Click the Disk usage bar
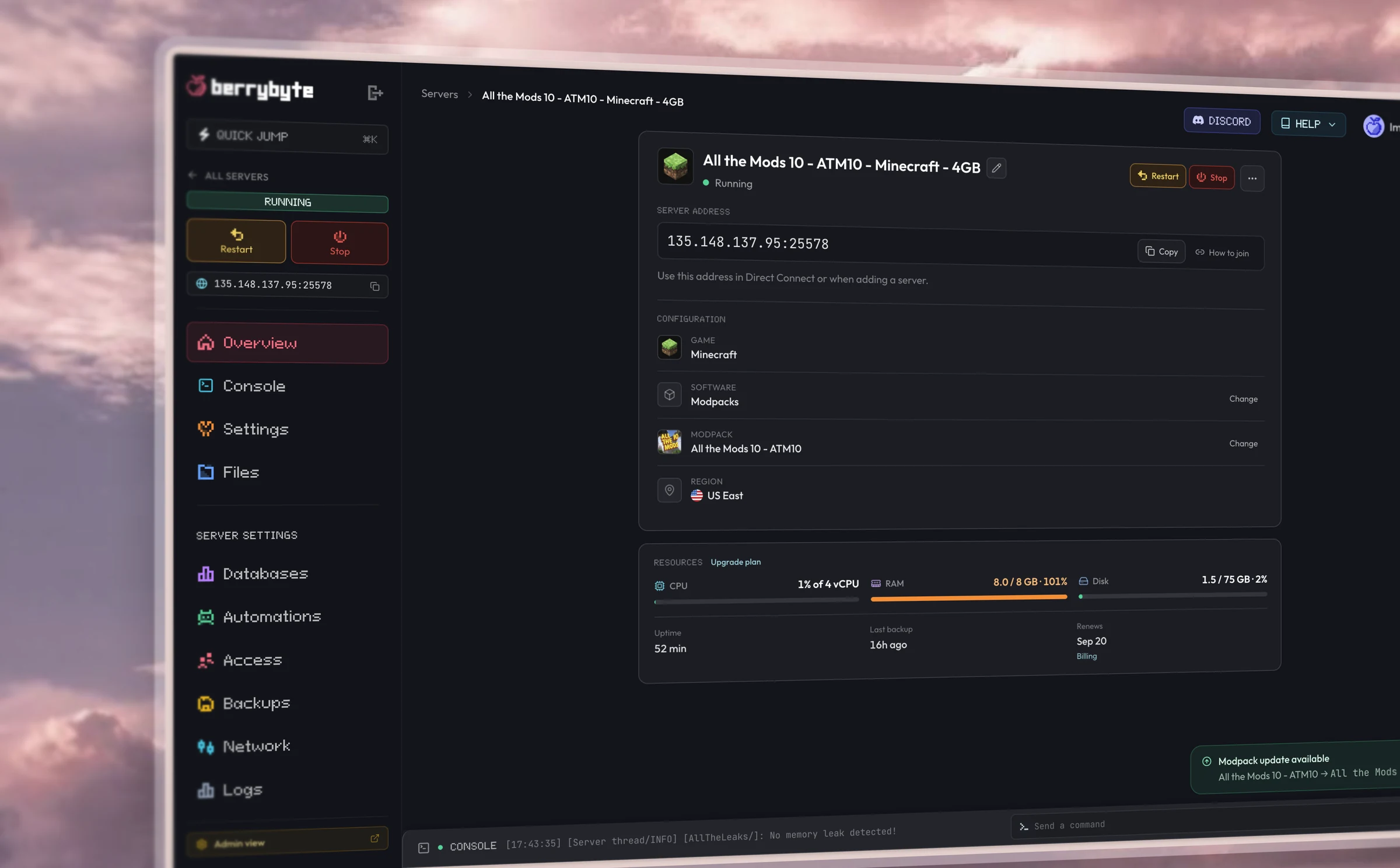 (x=1172, y=595)
